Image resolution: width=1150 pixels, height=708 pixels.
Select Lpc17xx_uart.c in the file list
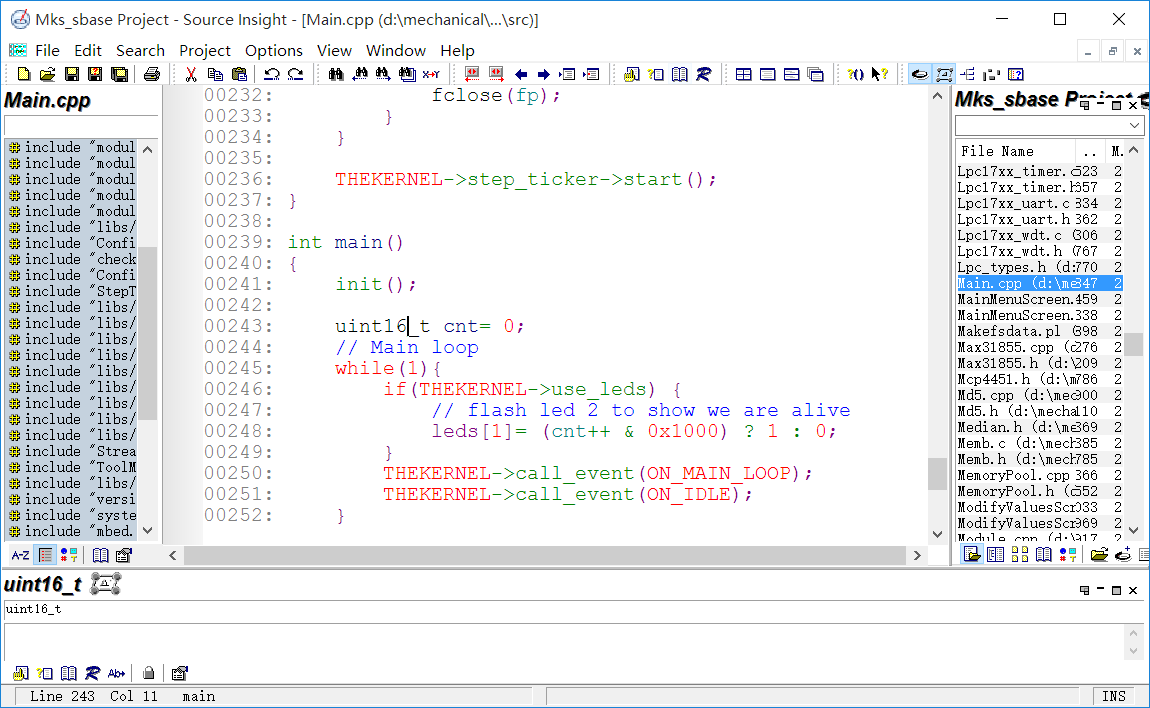[x=1039, y=203]
